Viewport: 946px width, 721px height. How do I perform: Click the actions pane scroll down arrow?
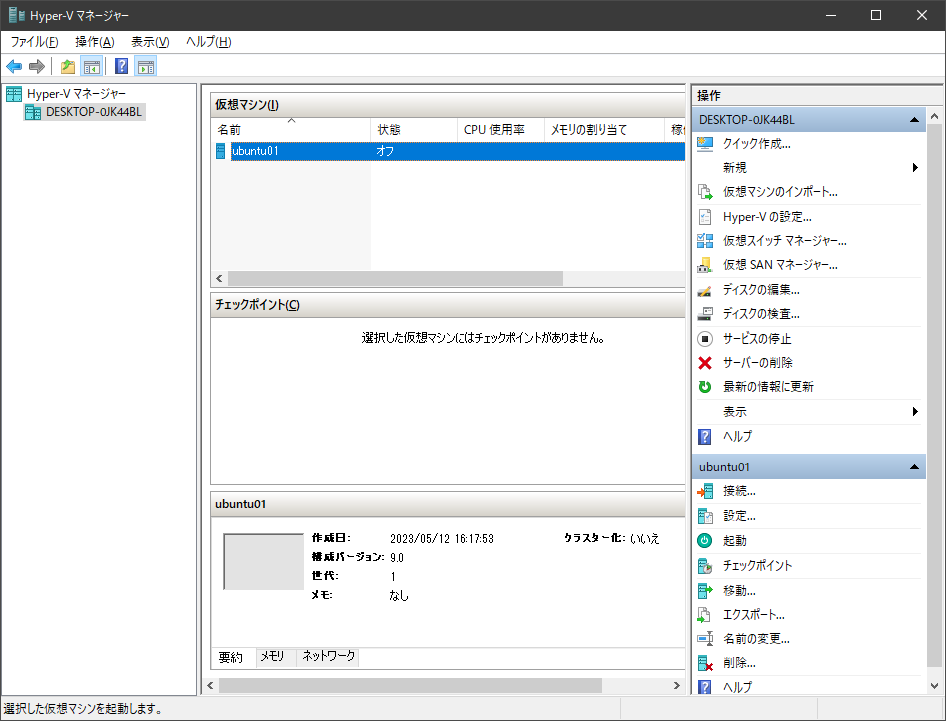(x=935, y=686)
